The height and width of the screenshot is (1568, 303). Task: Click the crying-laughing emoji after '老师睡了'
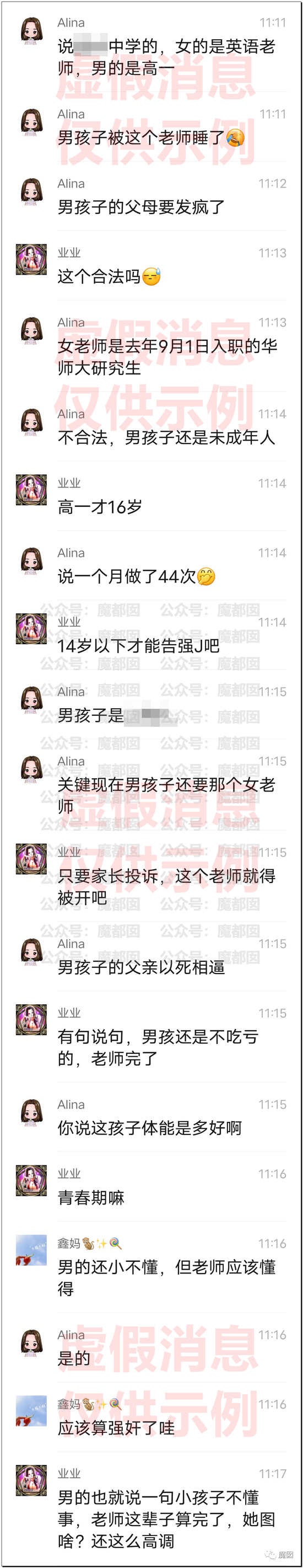point(235,138)
